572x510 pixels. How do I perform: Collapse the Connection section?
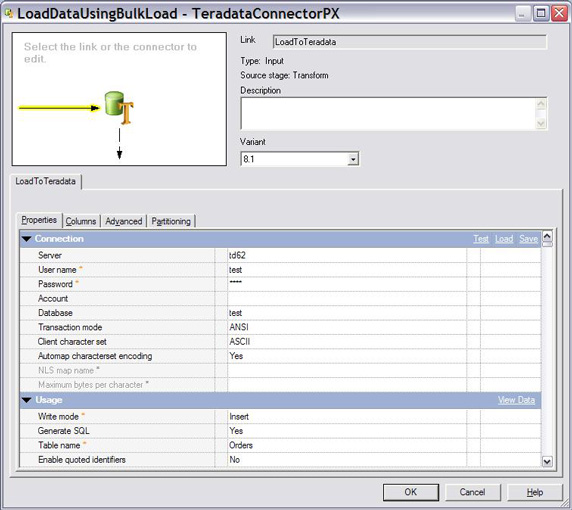click(x=27, y=239)
